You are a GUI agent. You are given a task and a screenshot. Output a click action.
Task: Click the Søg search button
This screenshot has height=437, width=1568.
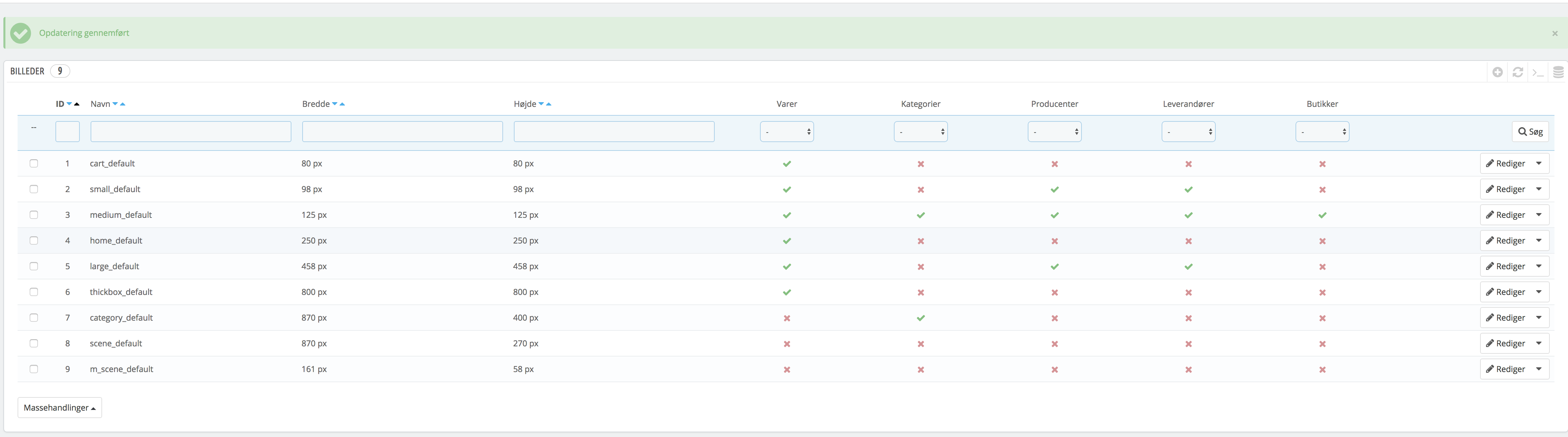(x=1530, y=132)
